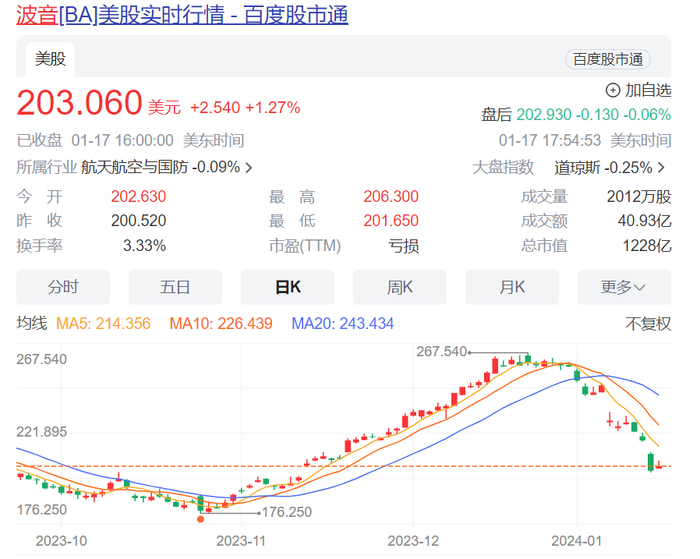Viewport: 700px width, 559px height.
Task: Open the 波音[BA]美股实时行情 title link
Action: pos(182,15)
